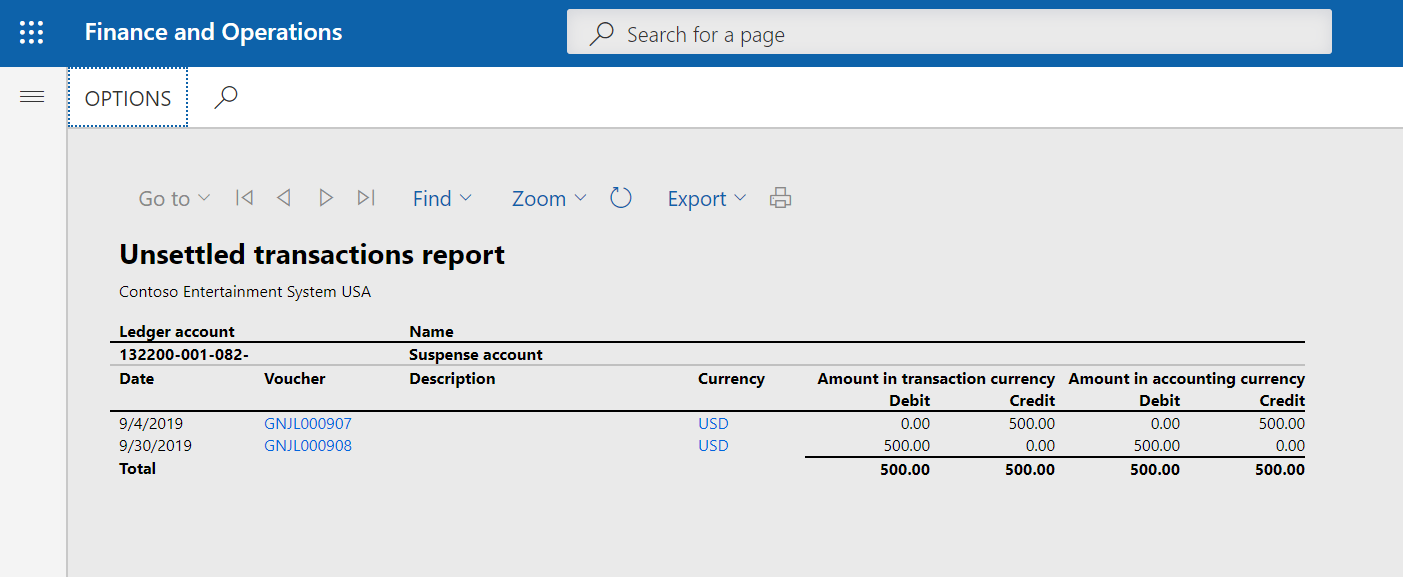
Task: Open the Go to dropdown
Action: [174, 199]
